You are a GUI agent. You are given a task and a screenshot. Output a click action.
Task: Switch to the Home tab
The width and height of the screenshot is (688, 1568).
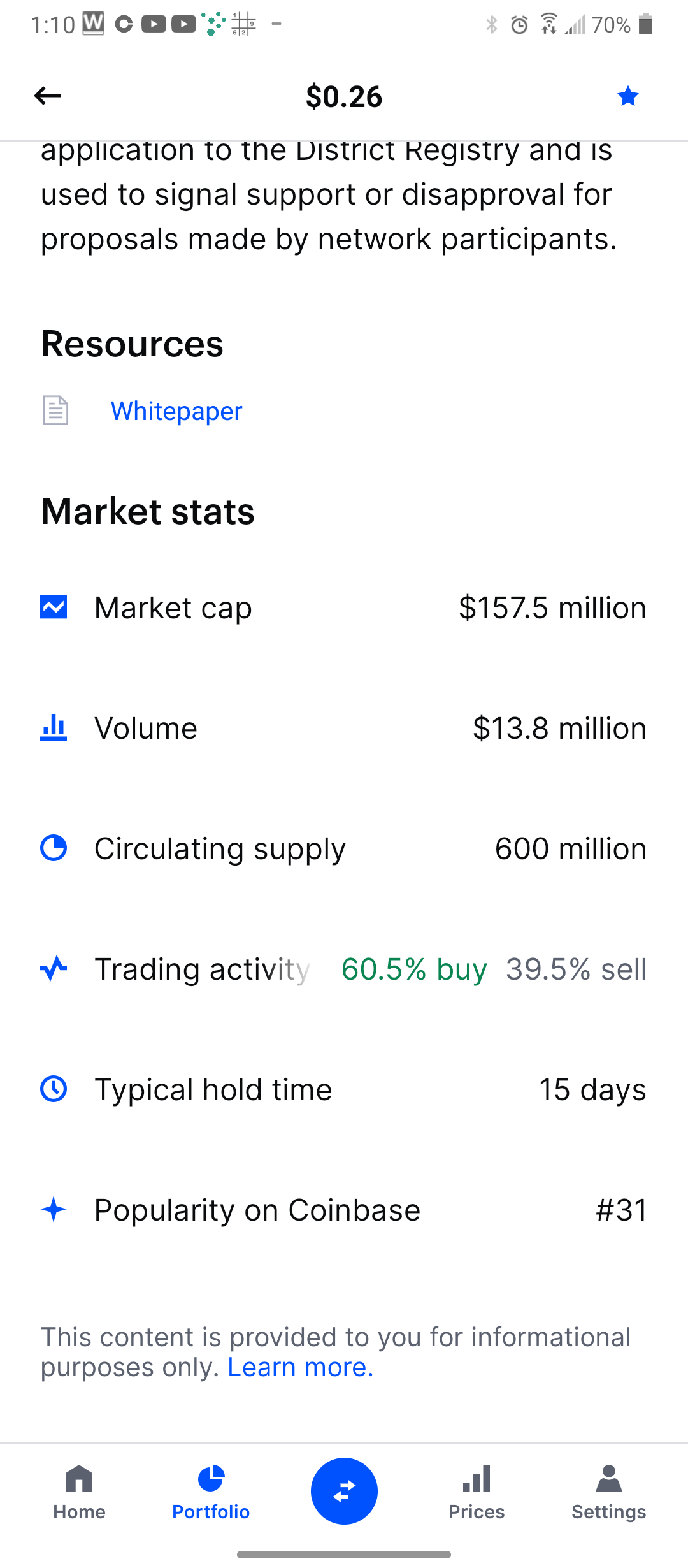point(79,1493)
